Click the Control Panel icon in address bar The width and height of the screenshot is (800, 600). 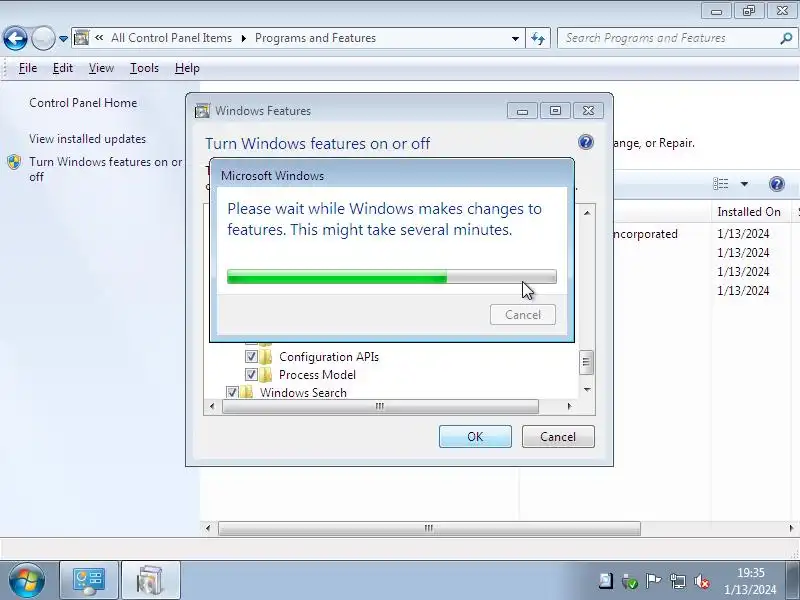coord(81,38)
